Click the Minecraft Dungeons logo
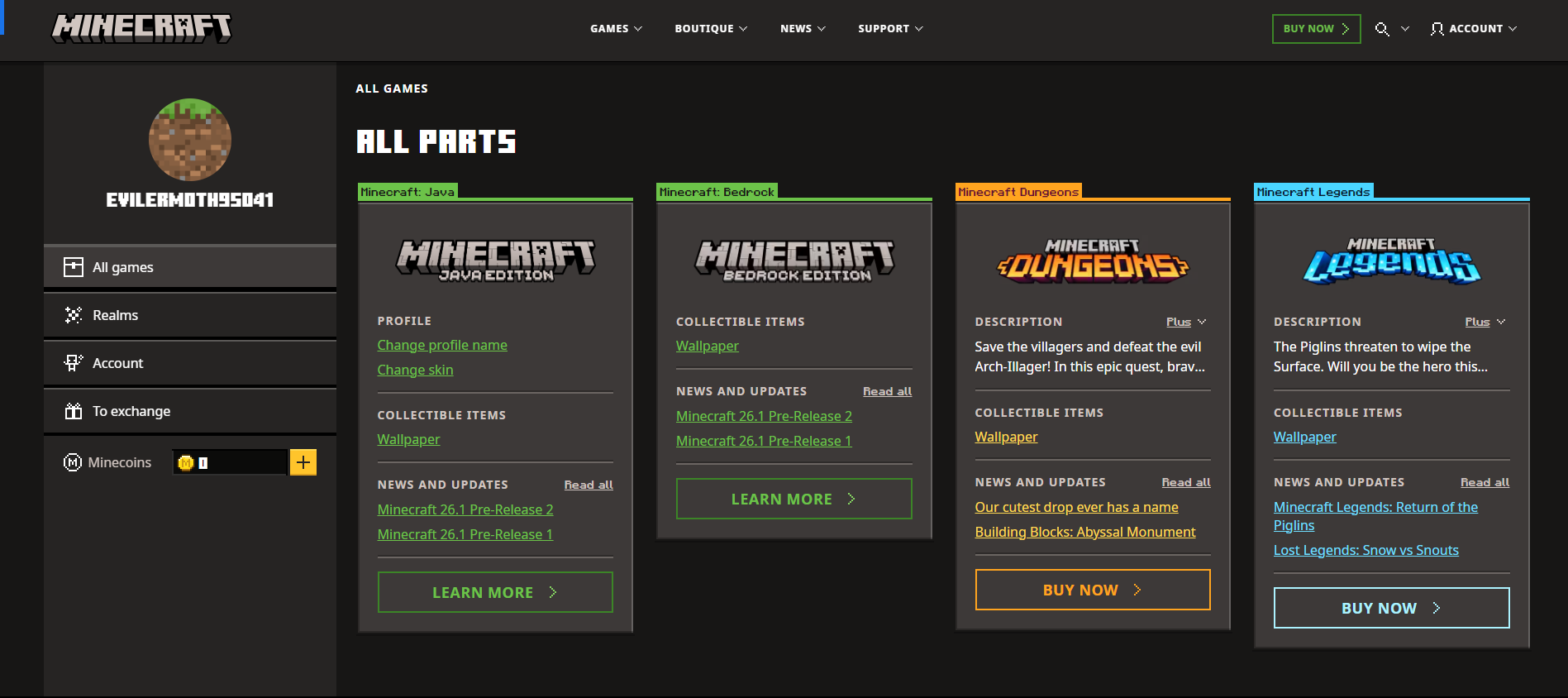Image resolution: width=1568 pixels, height=698 pixels. (x=1093, y=261)
